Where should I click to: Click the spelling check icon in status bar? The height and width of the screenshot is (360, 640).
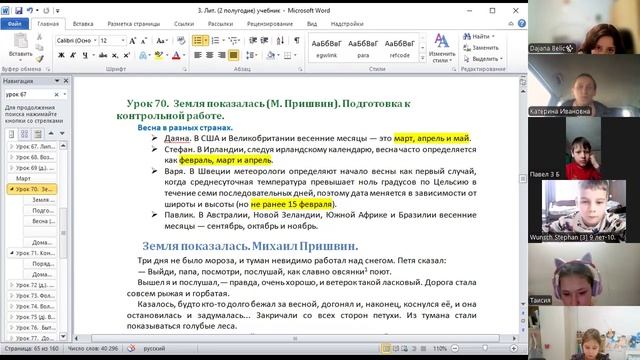tap(131, 348)
